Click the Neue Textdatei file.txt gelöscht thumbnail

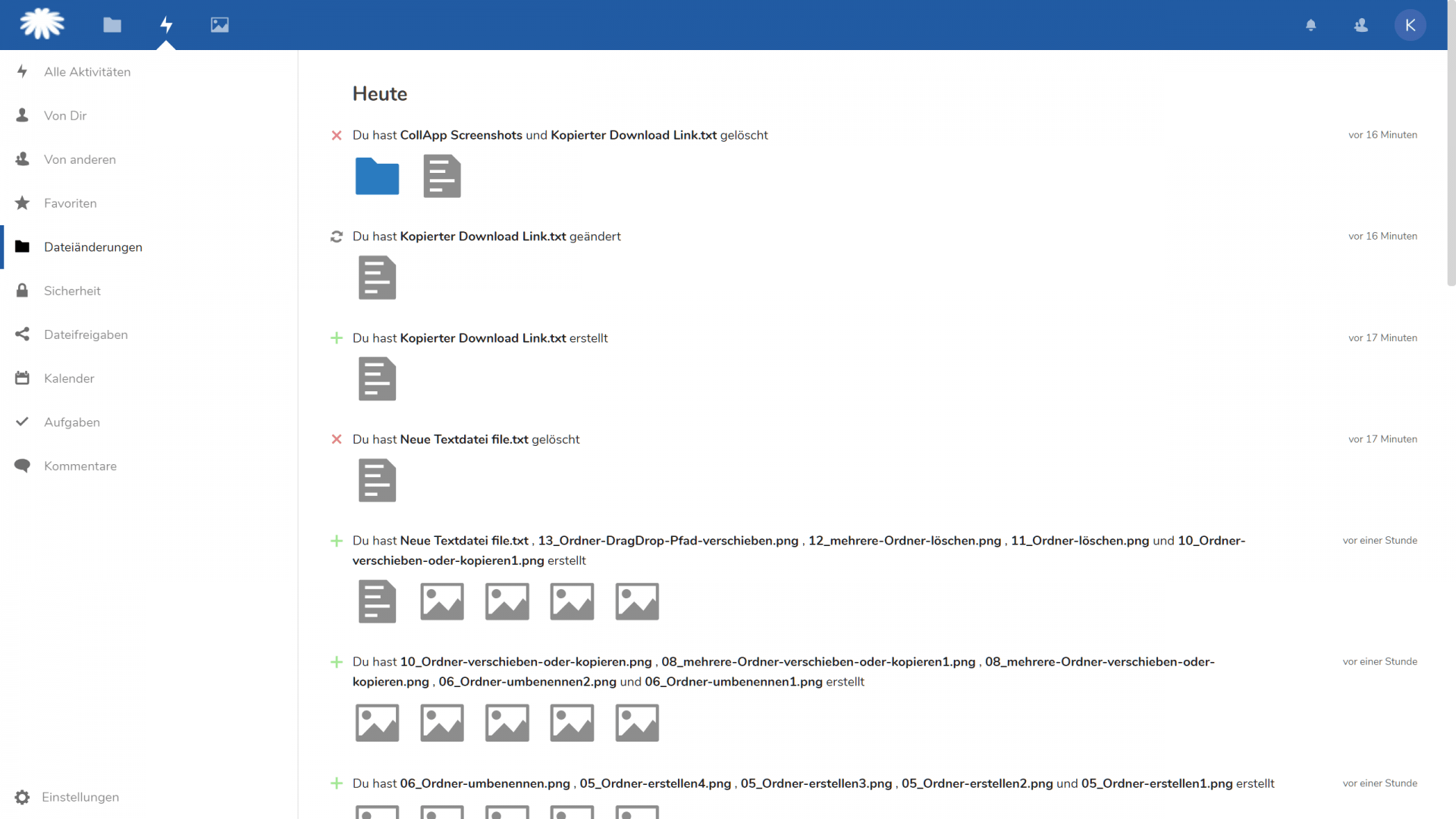(x=377, y=480)
